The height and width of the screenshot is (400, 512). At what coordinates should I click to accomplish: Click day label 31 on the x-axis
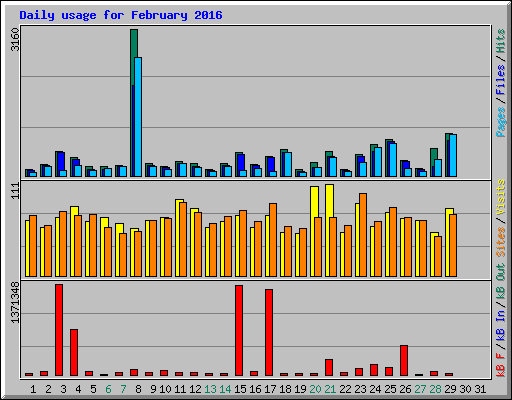[x=480, y=389]
